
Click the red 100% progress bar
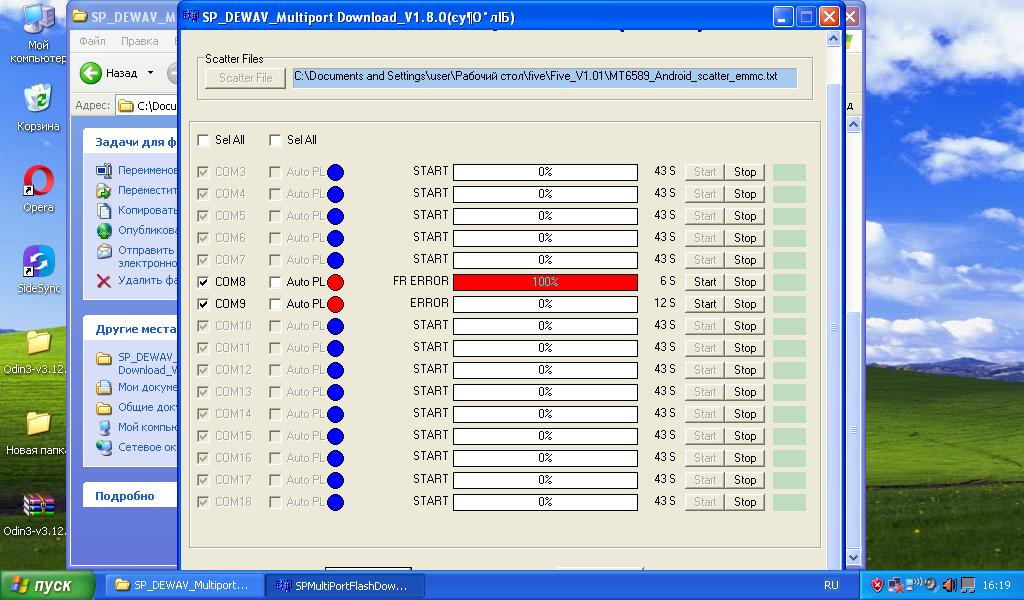[545, 282]
